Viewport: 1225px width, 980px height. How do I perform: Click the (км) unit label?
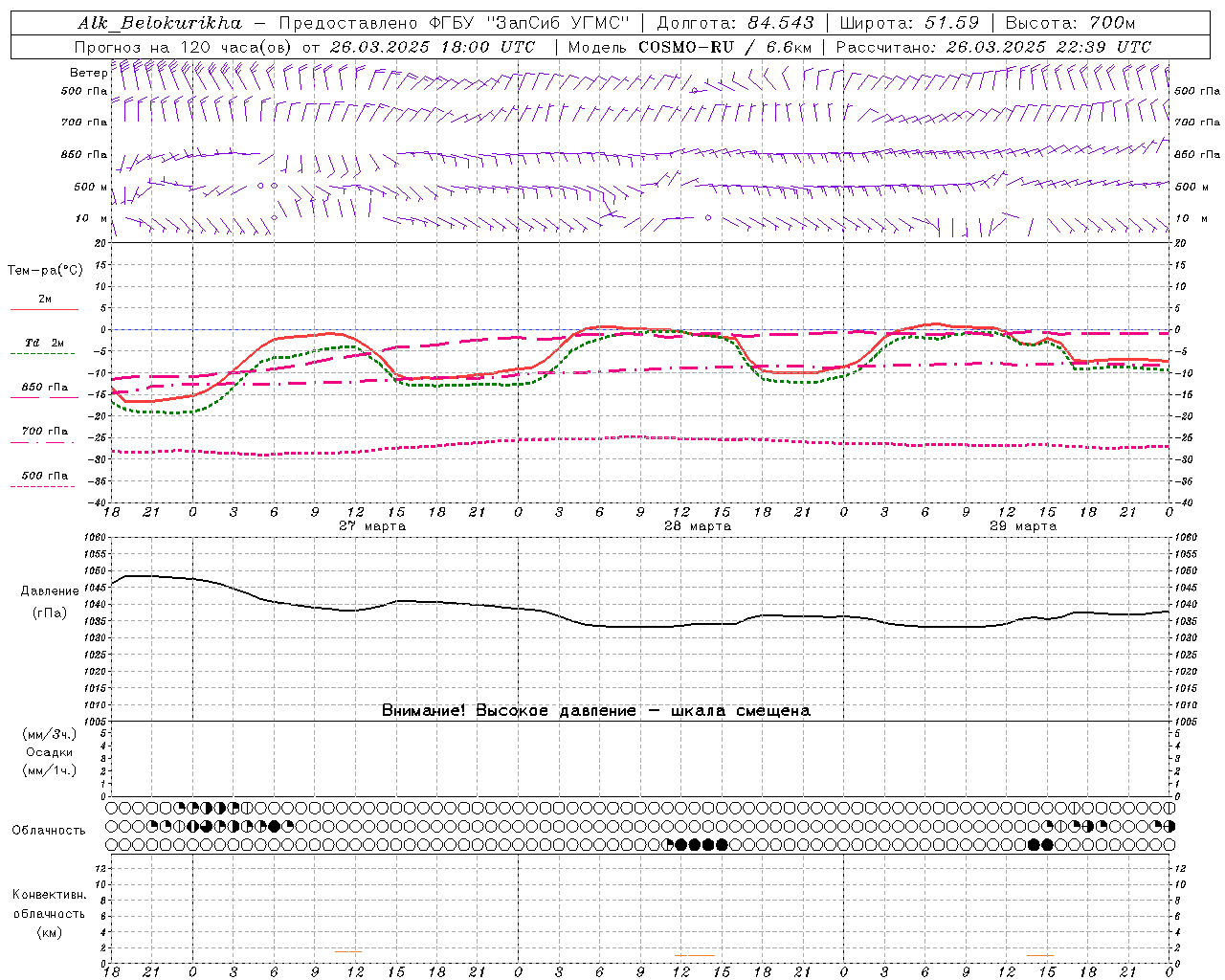[x=49, y=932]
